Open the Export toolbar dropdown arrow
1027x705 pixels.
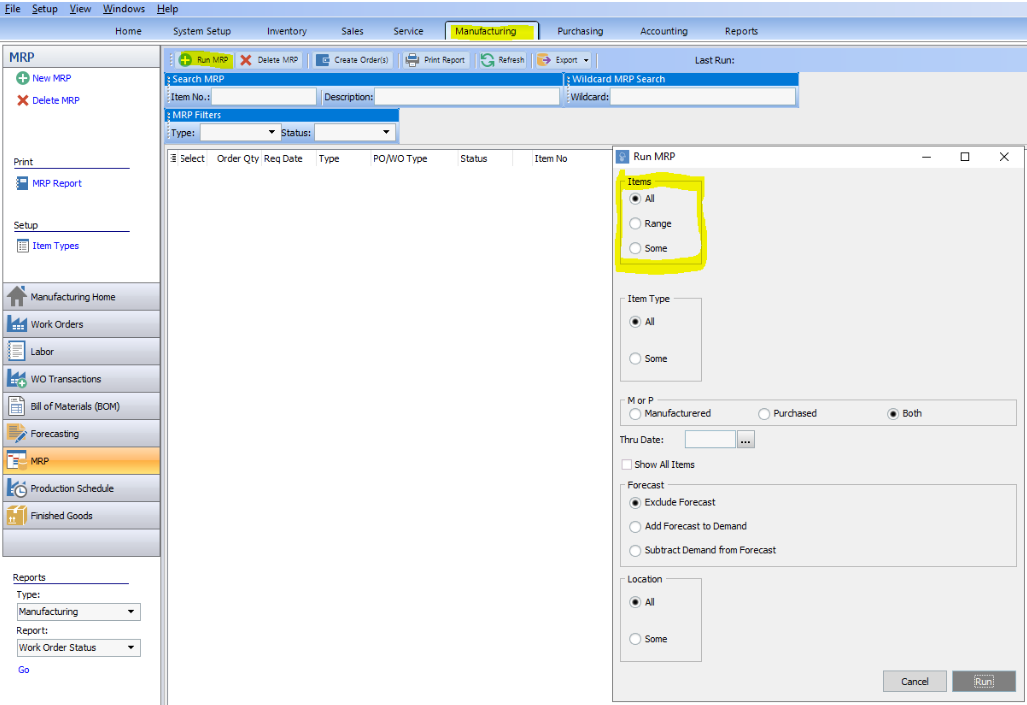point(586,60)
